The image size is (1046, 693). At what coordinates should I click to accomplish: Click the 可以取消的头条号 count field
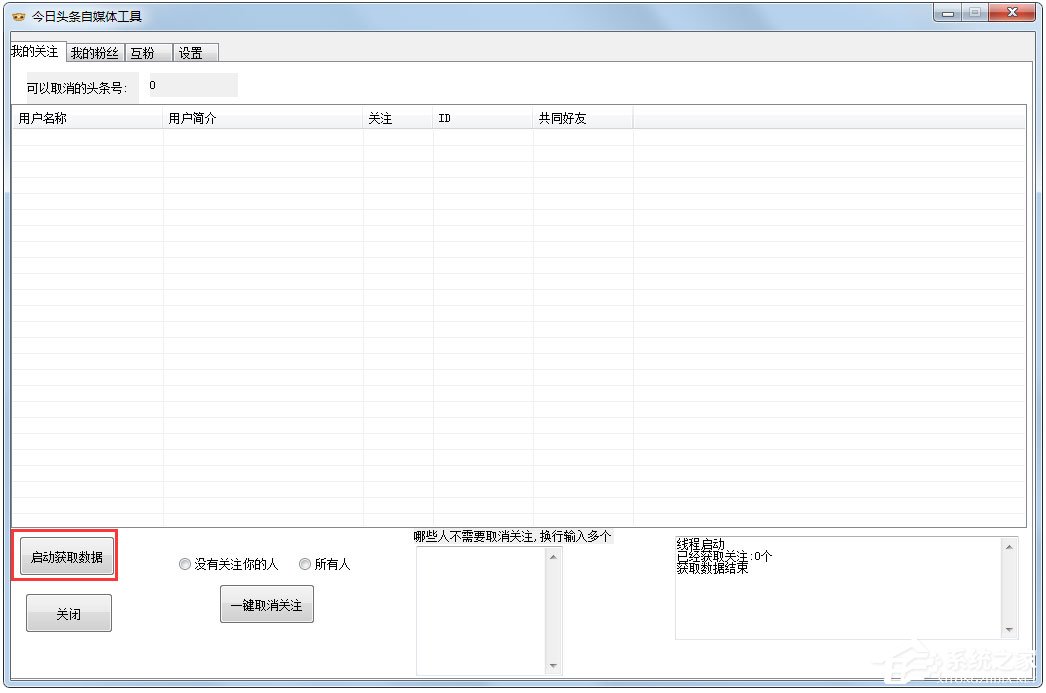pos(190,86)
